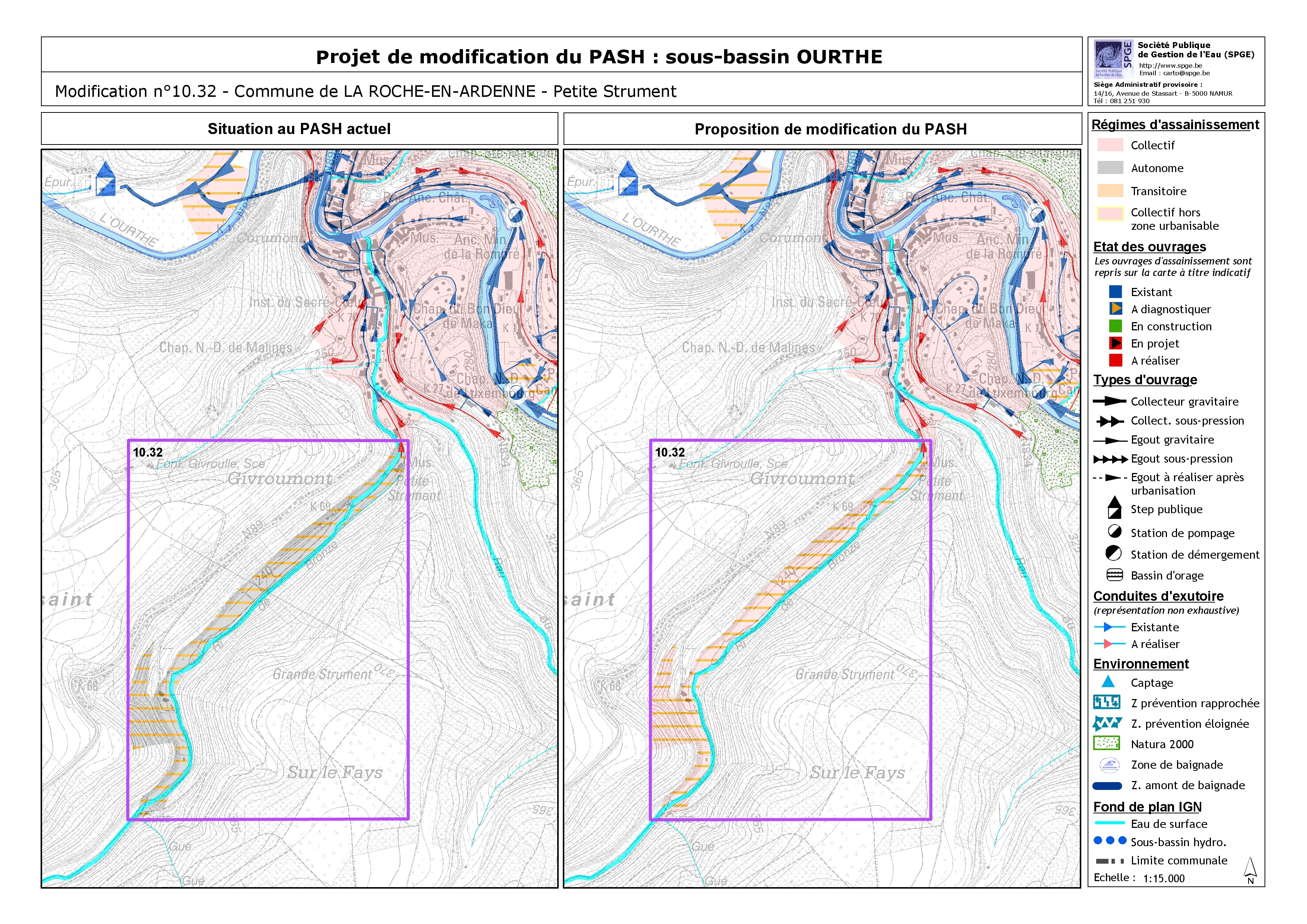Click the SPGE logo image

(x=1113, y=58)
